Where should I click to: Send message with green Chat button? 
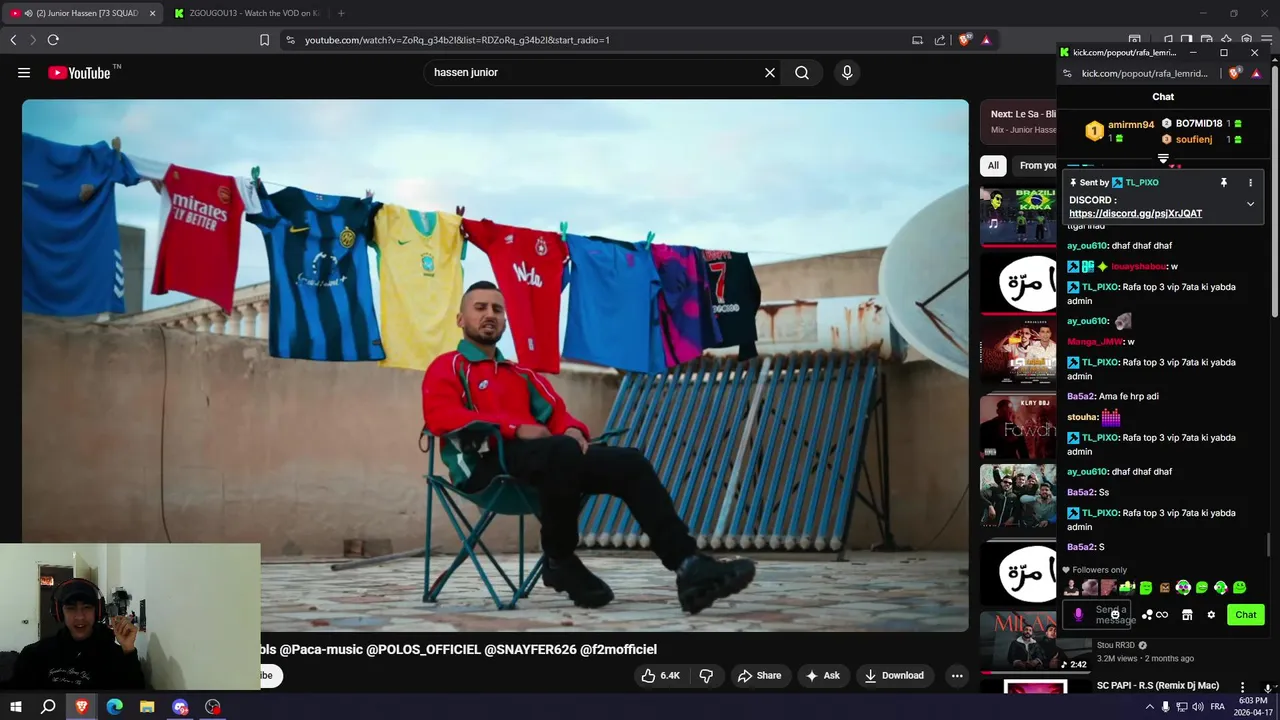pyautogui.click(x=1245, y=615)
